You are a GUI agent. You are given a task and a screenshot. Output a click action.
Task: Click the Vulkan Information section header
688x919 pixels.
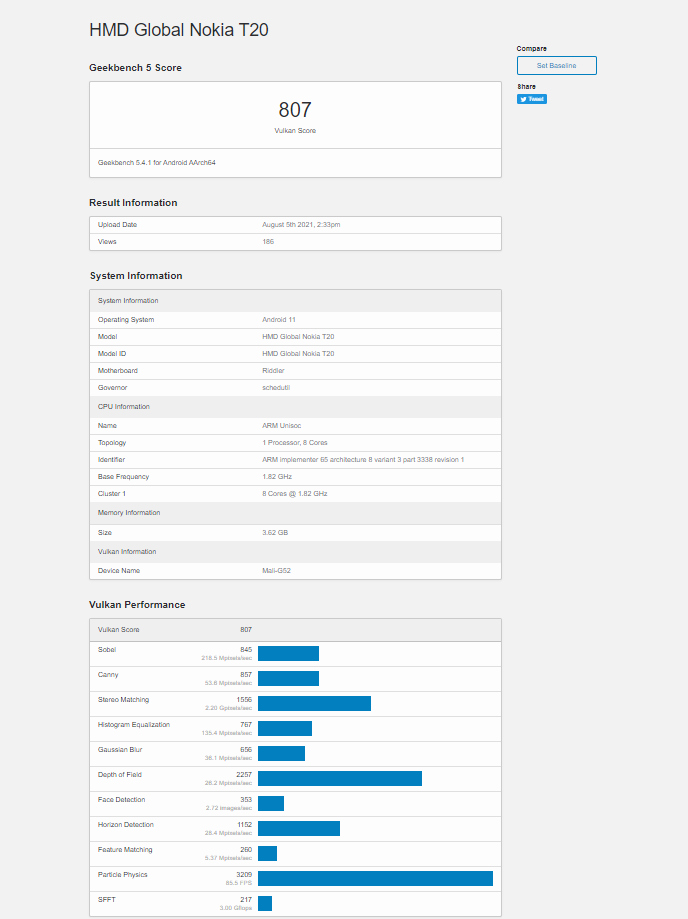126,552
